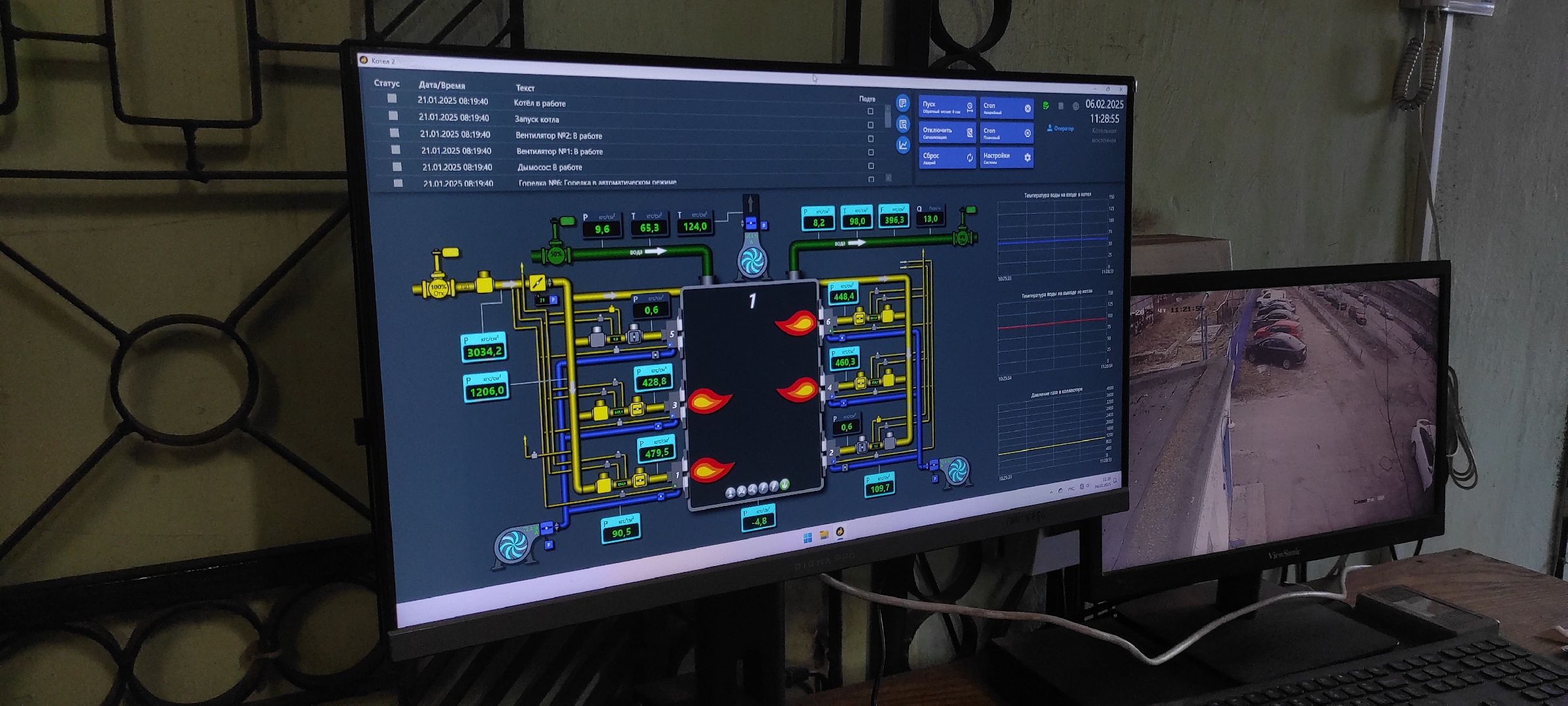Click the smoke exhauster fan above boiler
Screen dimensions: 1568x706
751,260
